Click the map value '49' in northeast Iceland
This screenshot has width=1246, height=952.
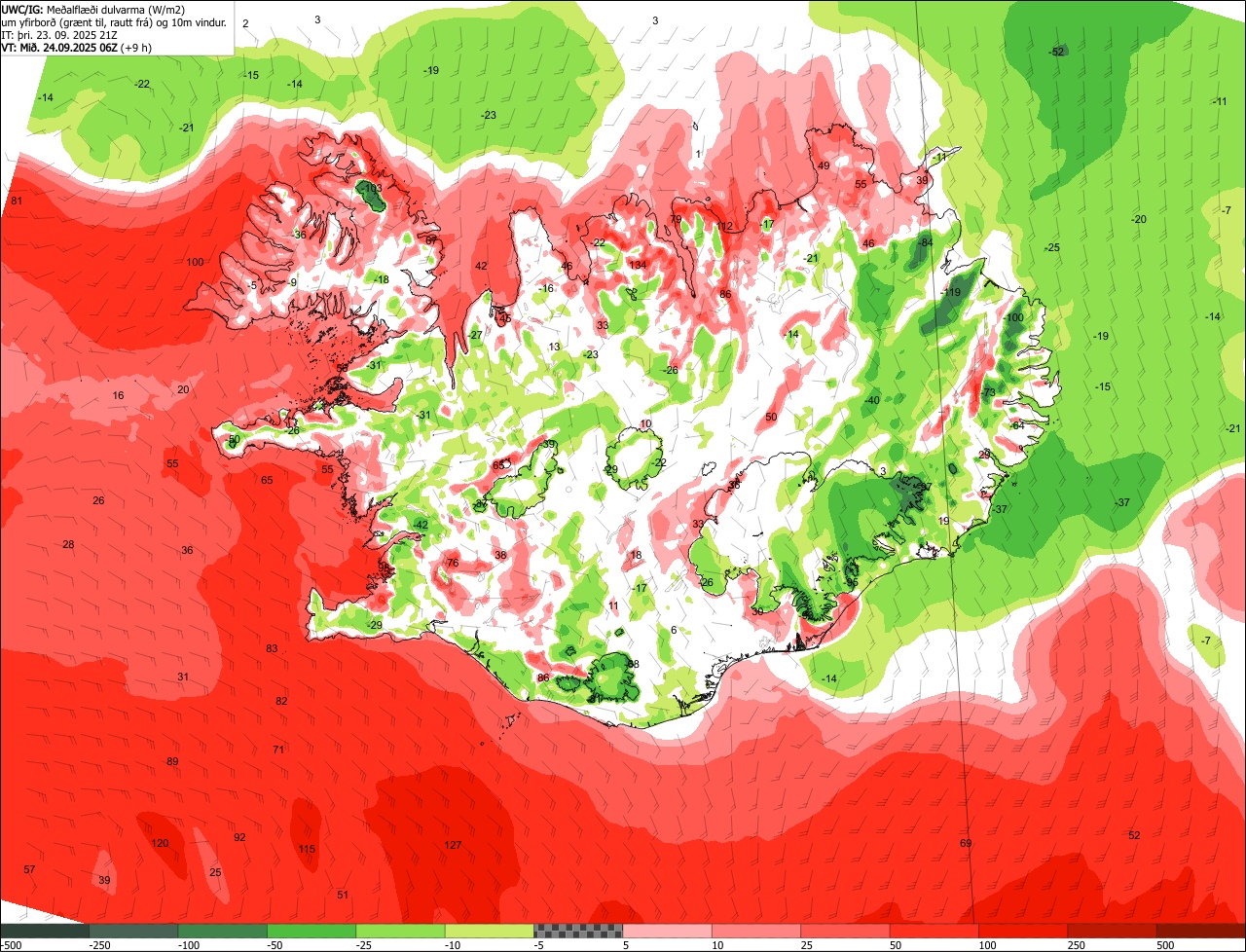[x=824, y=165]
